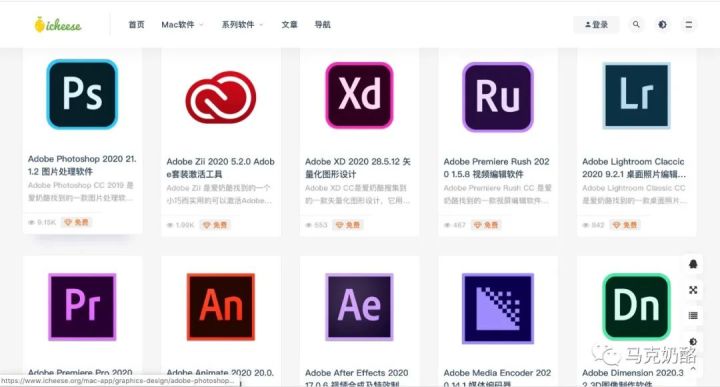Screen dimensions: 720x387
Task: Open the After Effects Ae icon
Action: (360, 307)
